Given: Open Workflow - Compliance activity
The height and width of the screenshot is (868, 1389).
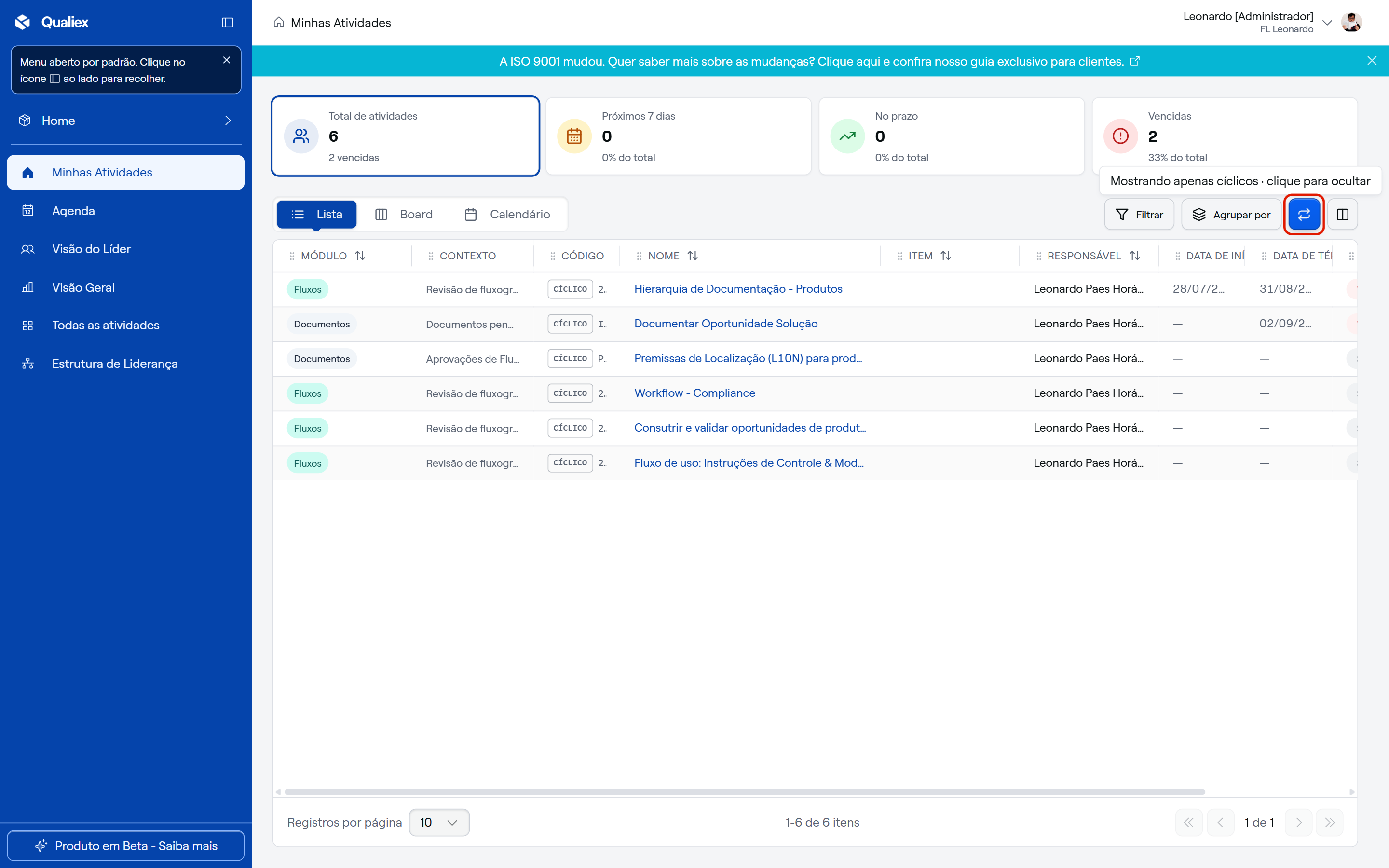Looking at the screenshot, I should (694, 393).
